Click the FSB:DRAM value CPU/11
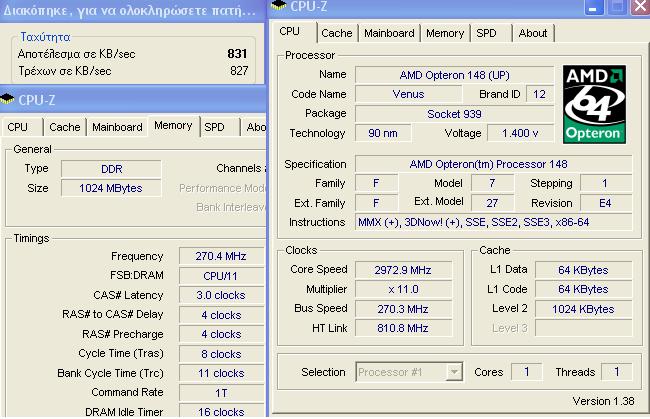The image size is (650, 419). click(x=221, y=276)
